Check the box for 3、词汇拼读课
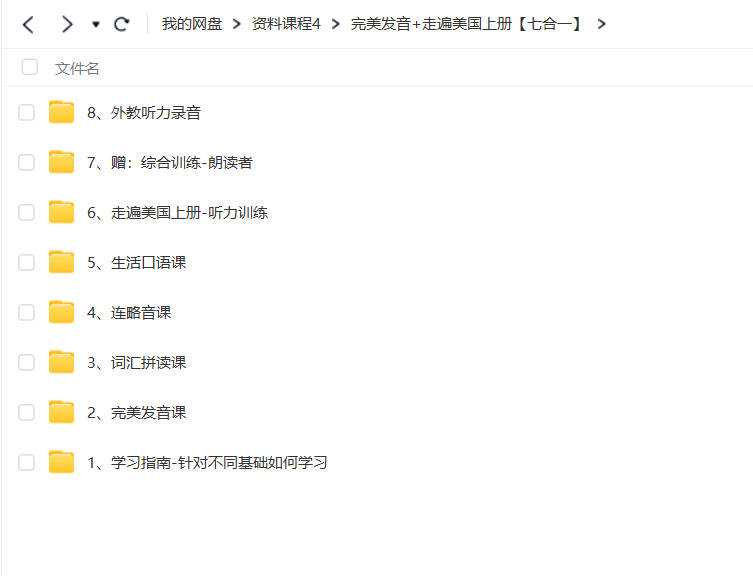Screen dimensions: 753x576 point(26,362)
